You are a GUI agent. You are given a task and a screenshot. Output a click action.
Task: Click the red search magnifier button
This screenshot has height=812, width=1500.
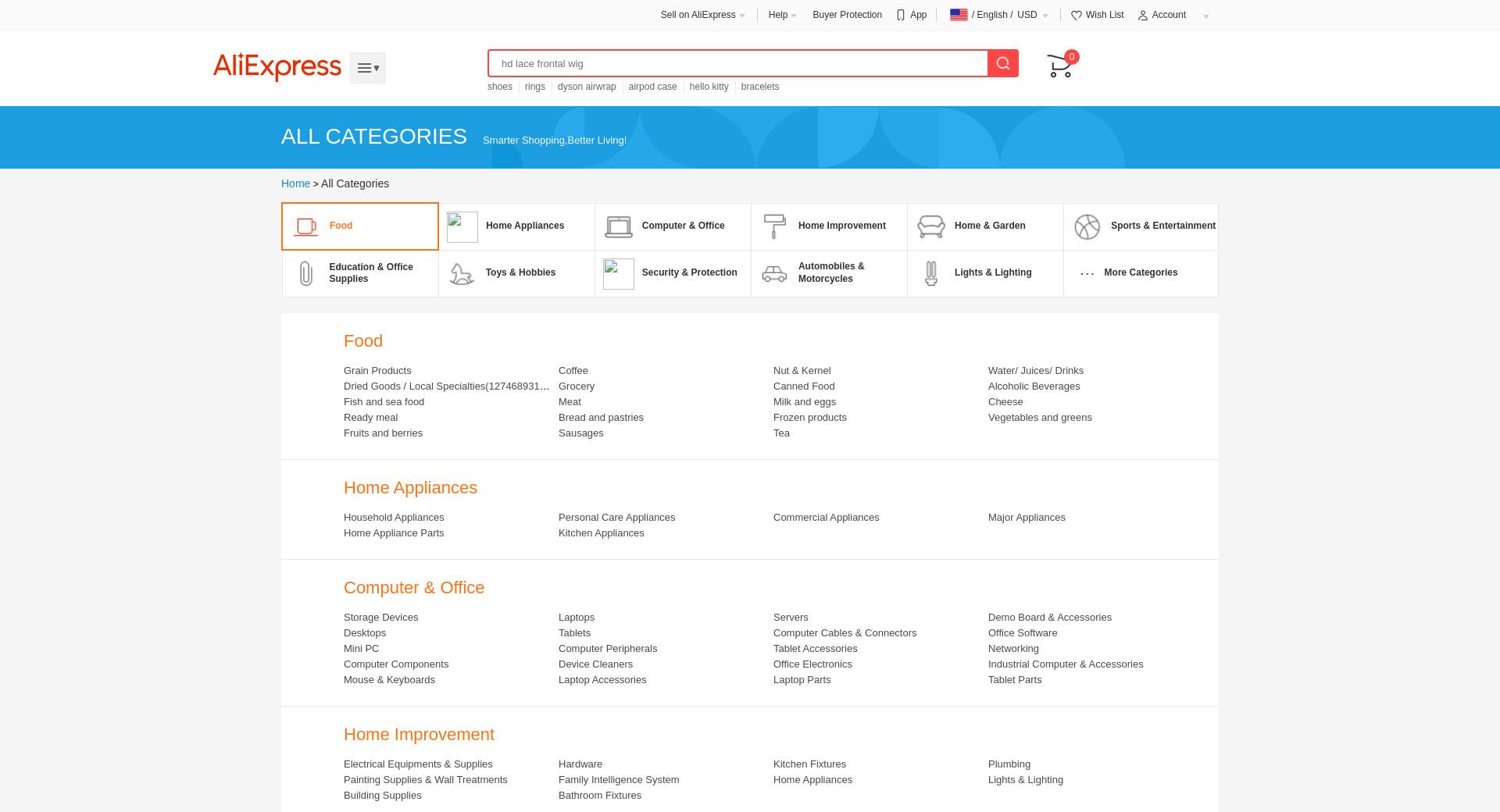[1003, 63]
